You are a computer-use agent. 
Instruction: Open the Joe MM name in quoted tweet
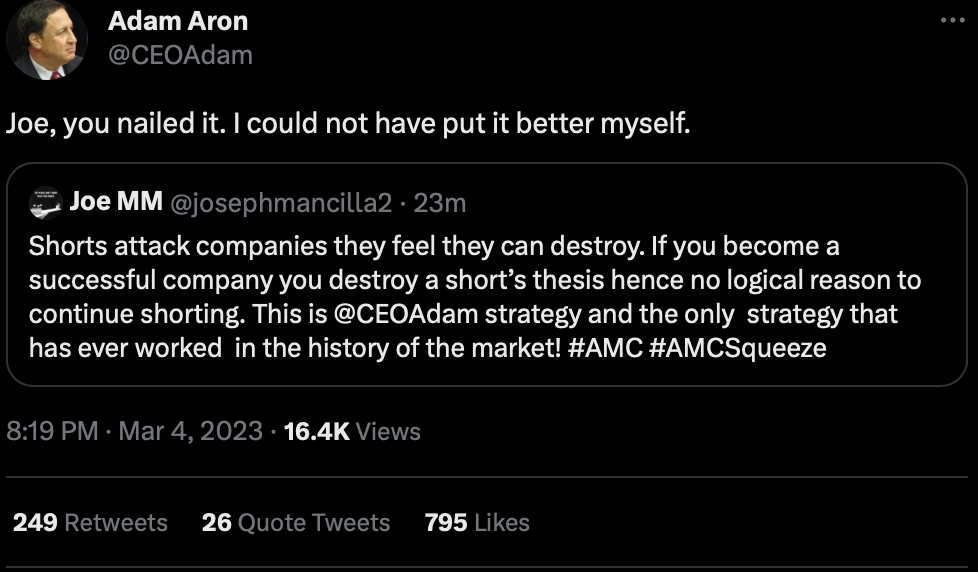tap(116, 202)
